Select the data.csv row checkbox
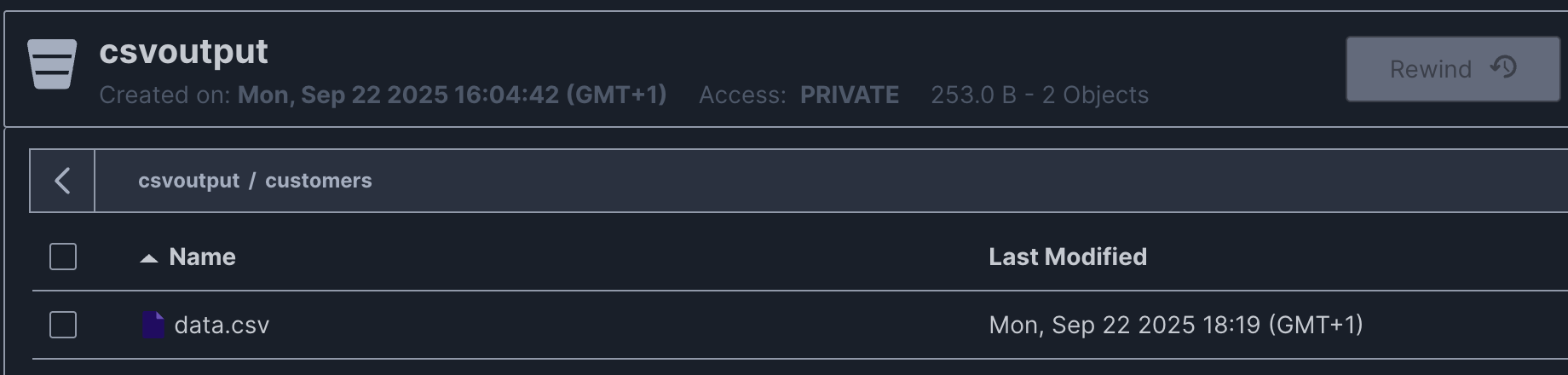Screen dimensions: 1568x375 [63, 325]
